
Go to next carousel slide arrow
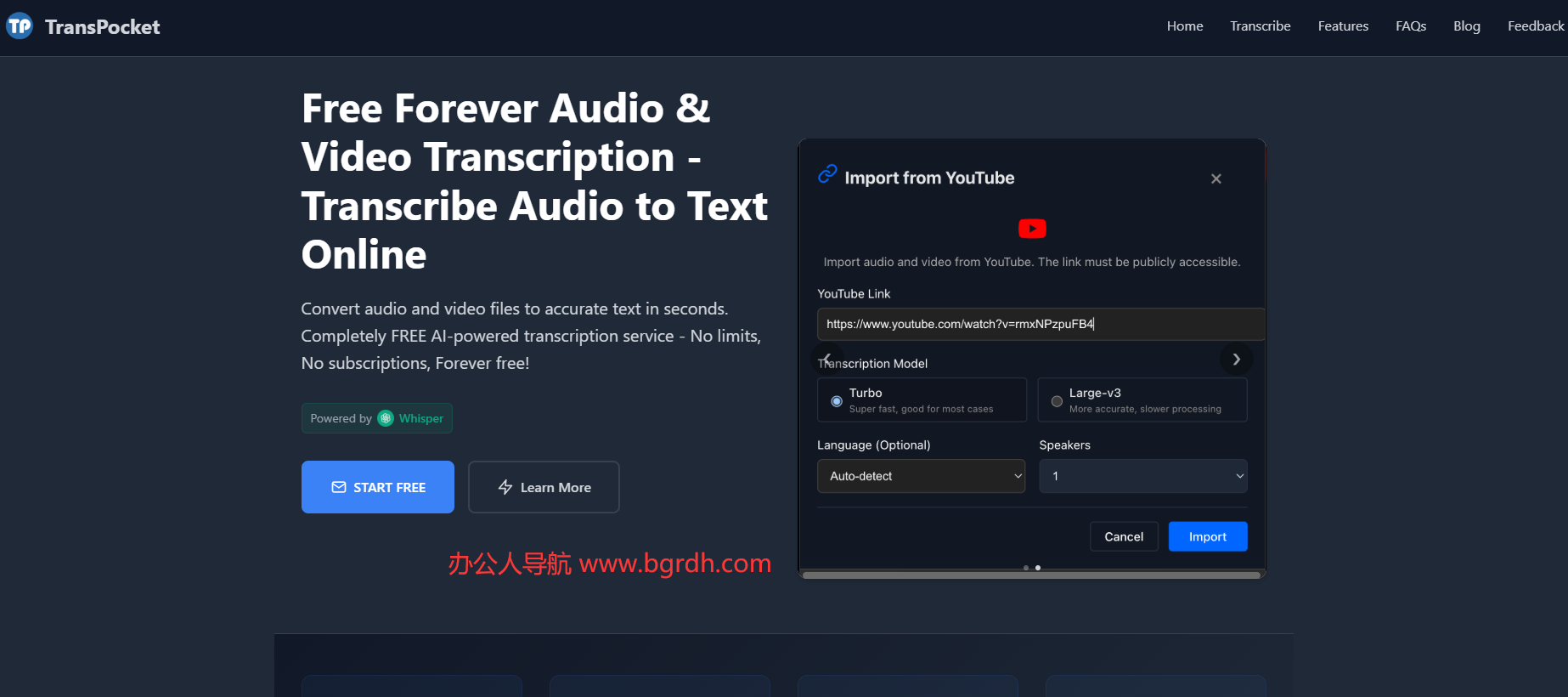[1237, 359]
